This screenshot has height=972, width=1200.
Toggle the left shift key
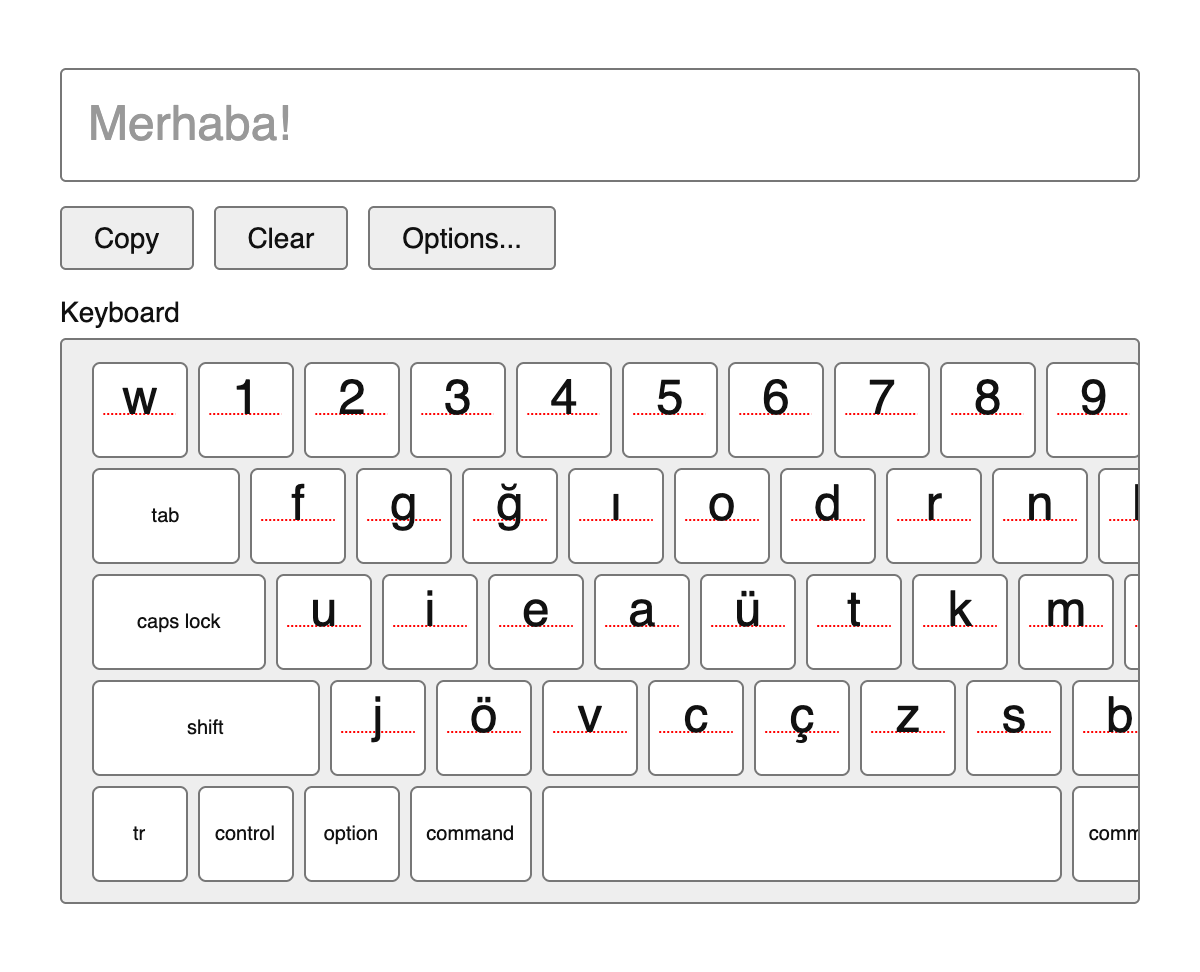[206, 728]
